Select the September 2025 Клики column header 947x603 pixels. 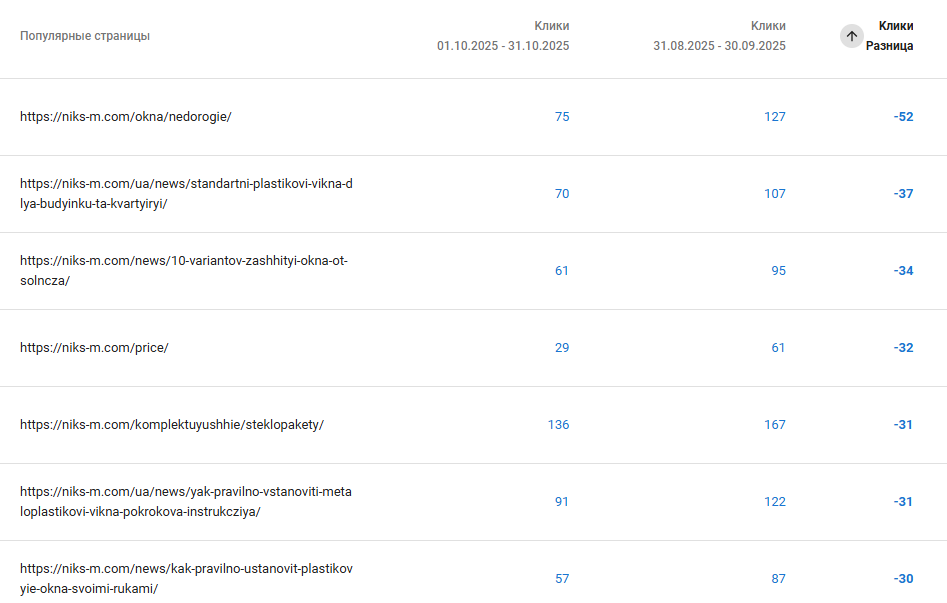tap(719, 36)
